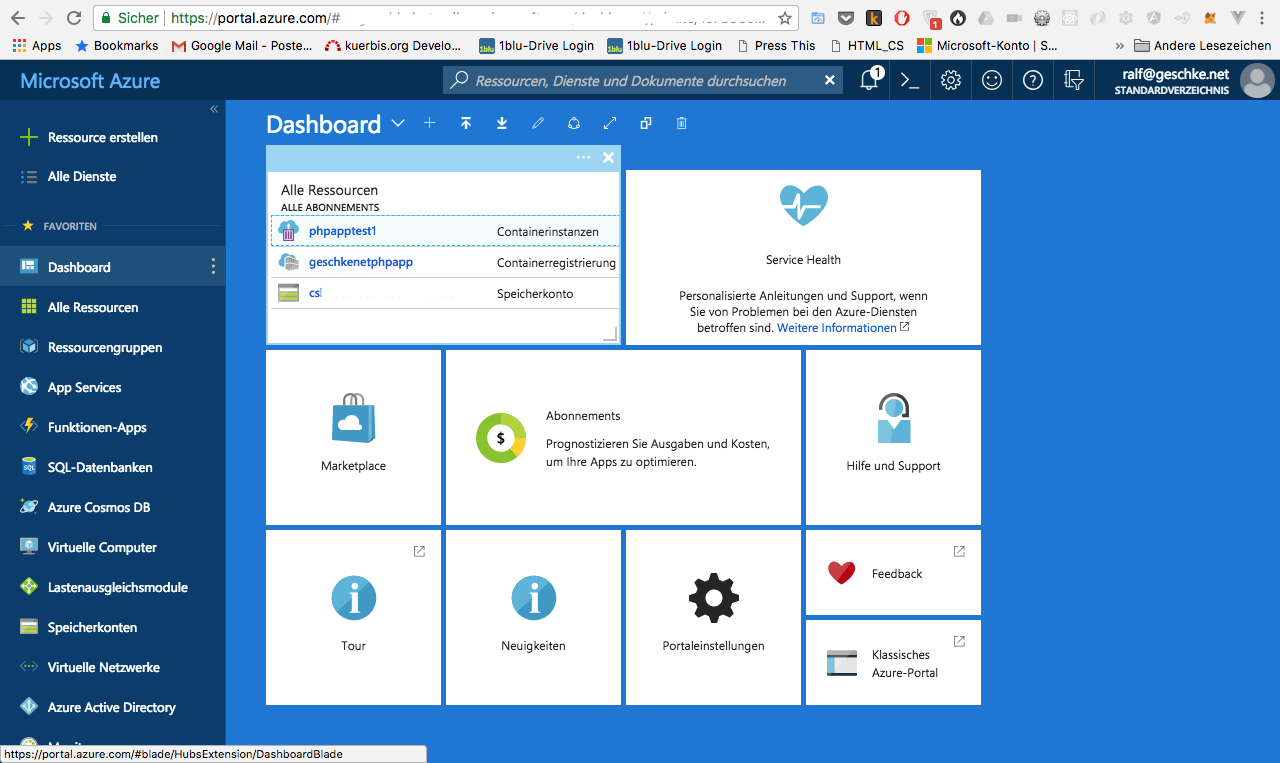Open the Service Health tile
This screenshot has width=1280, height=763.
[x=803, y=257]
